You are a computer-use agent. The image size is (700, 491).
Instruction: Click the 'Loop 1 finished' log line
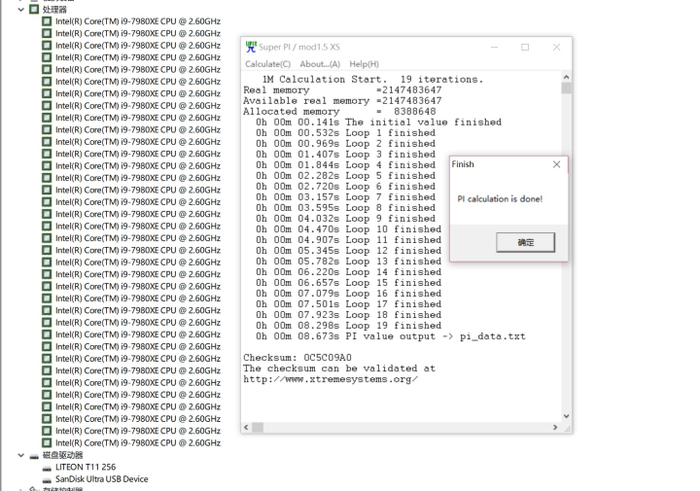pyautogui.click(x=346, y=133)
